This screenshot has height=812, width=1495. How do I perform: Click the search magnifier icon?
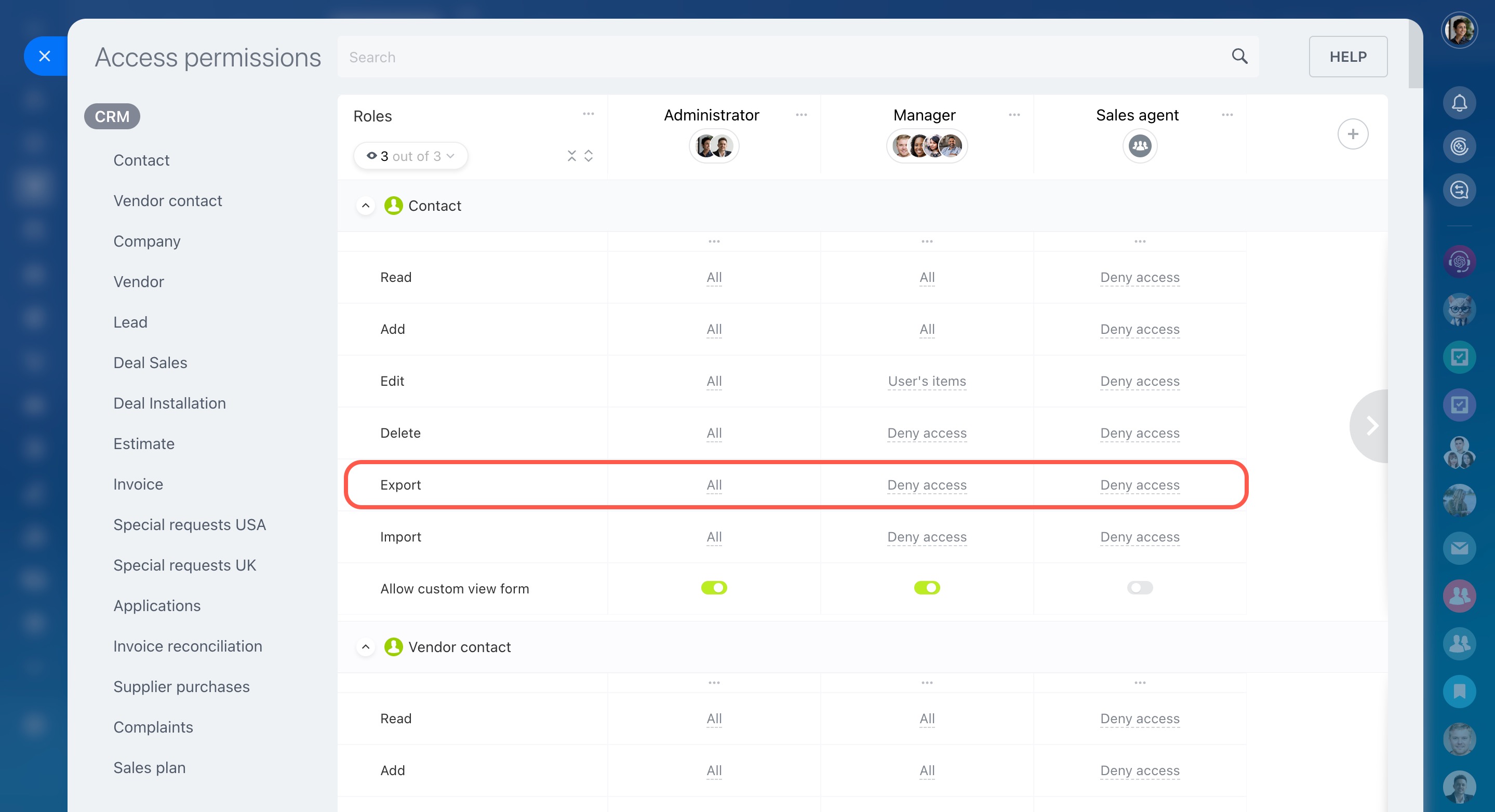click(x=1239, y=56)
